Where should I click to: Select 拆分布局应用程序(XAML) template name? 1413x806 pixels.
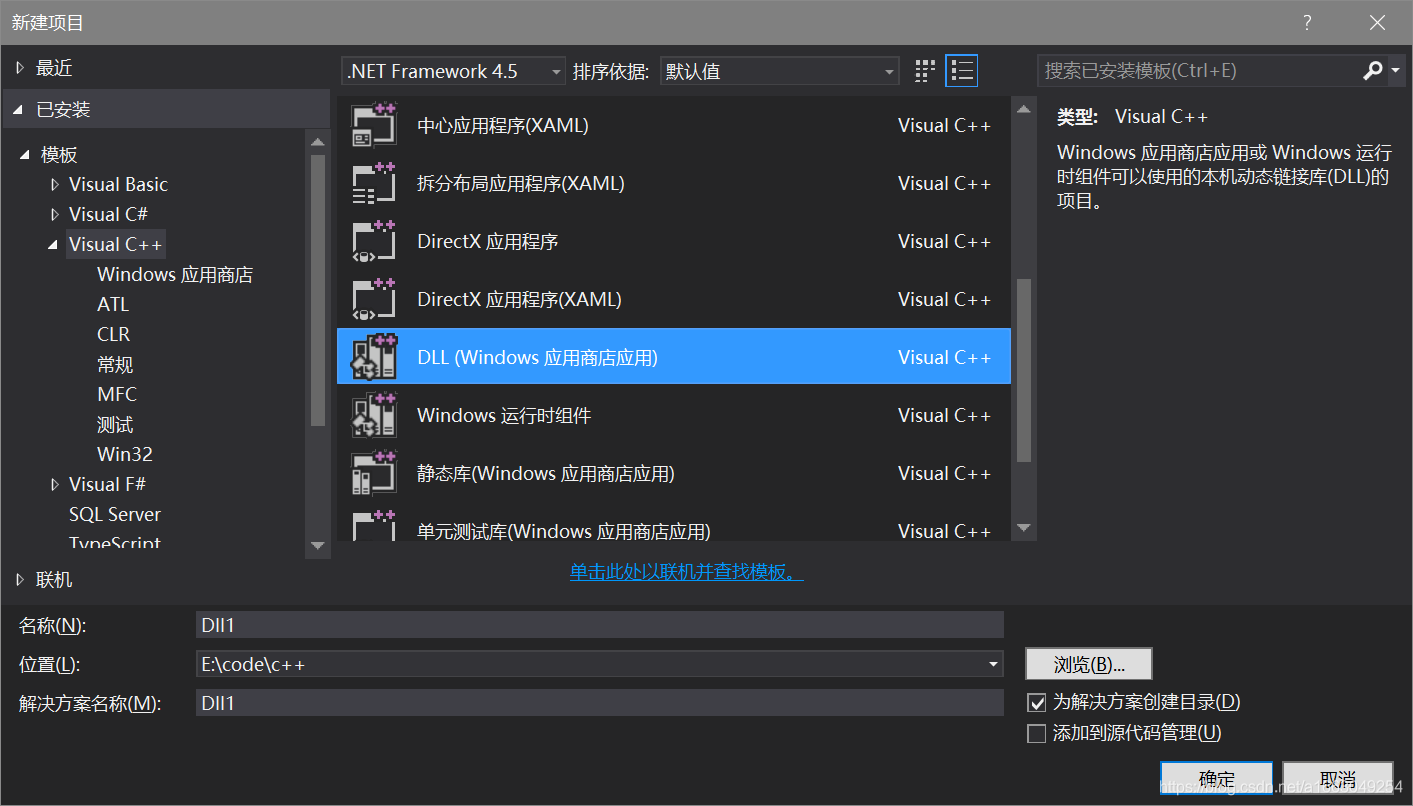pos(521,184)
